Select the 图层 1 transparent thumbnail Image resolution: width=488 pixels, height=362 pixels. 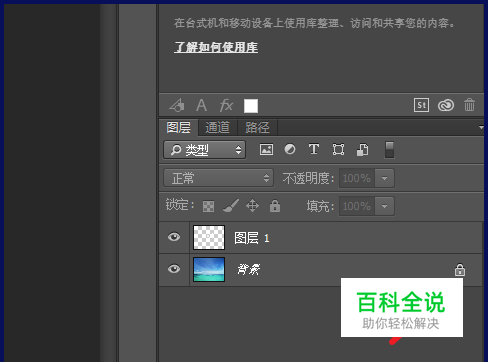pos(209,237)
